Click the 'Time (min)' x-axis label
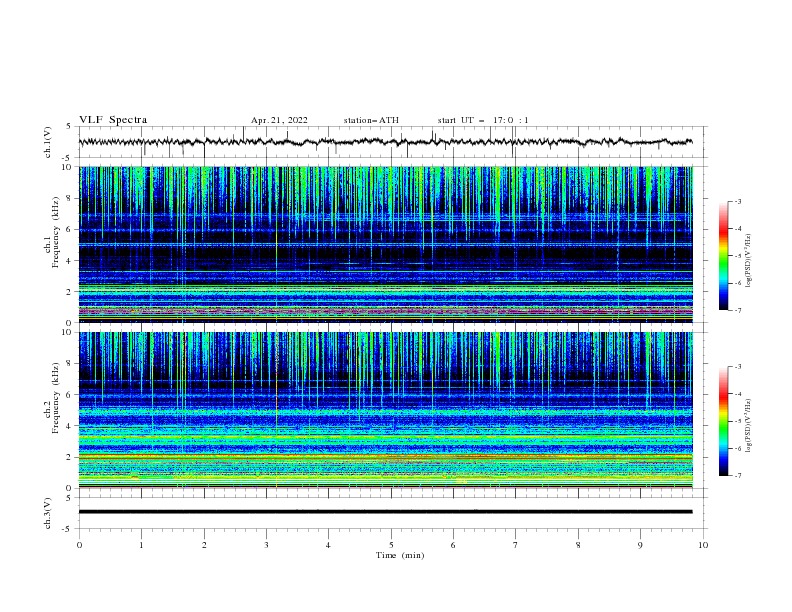The width and height of the screenshot is (792, 612). tap(400, 555)
